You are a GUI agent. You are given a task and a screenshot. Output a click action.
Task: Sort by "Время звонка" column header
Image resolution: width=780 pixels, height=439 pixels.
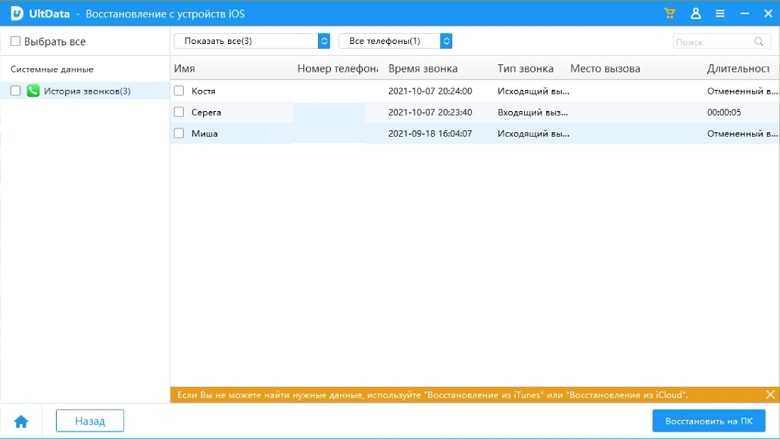point(423,68)
